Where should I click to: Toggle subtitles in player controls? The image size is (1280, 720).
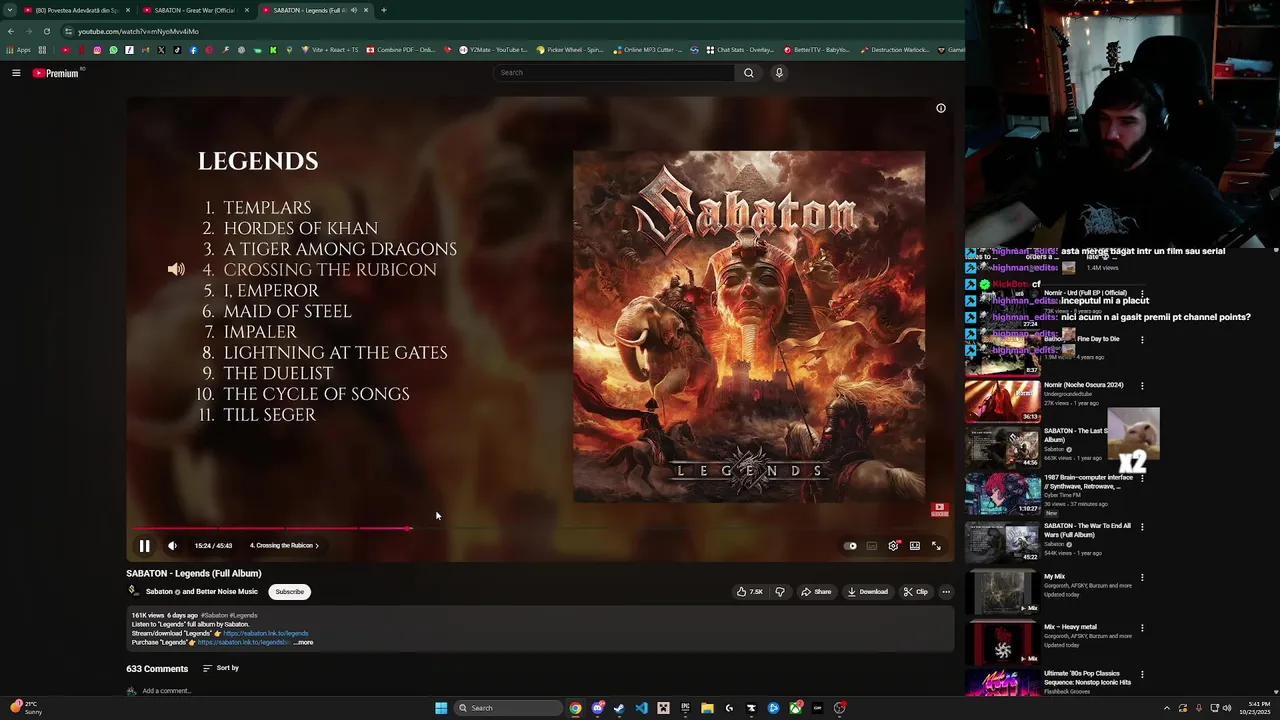pos(872,546)
